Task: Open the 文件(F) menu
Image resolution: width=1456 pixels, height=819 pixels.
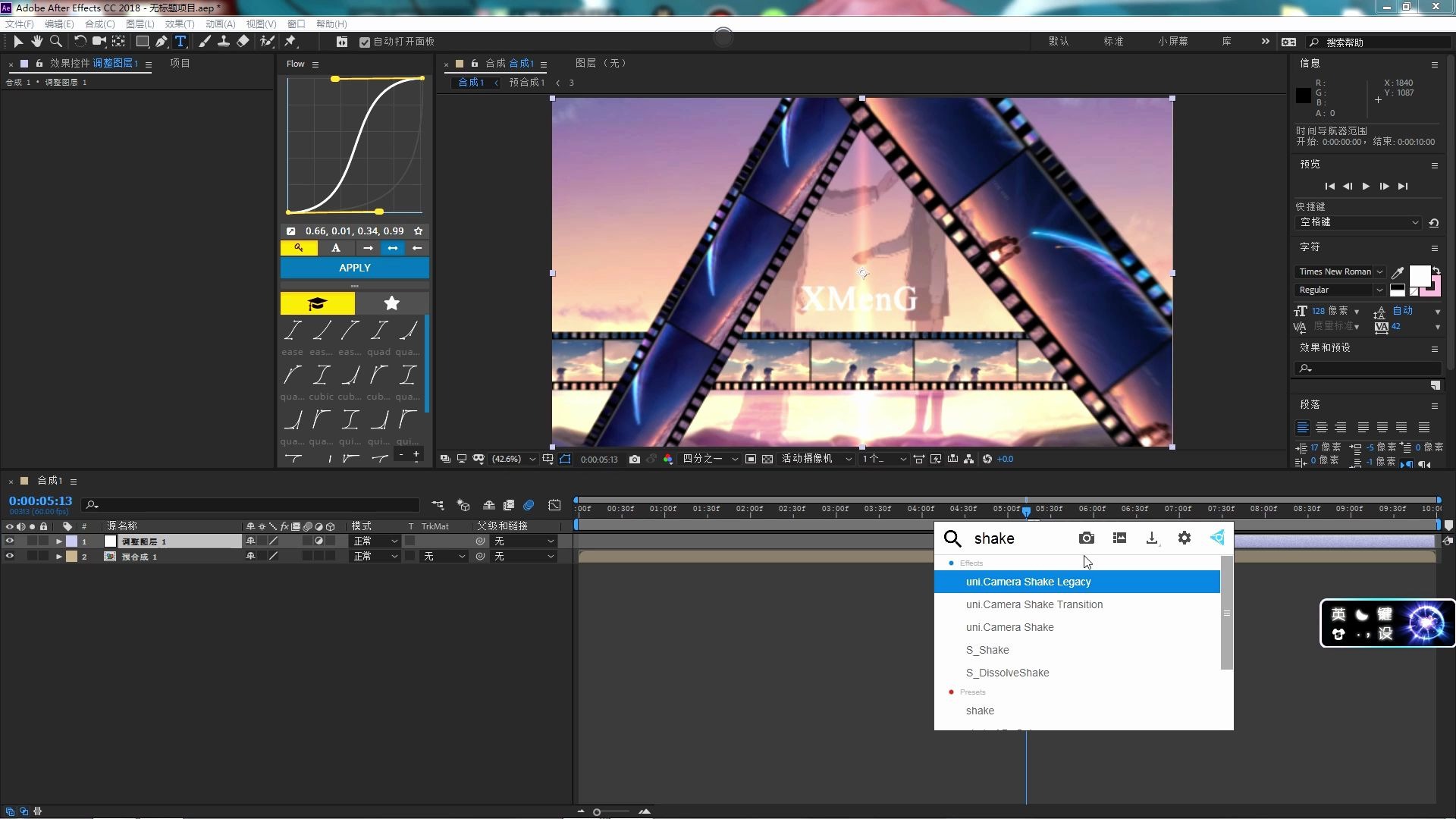Action: click(x=19, y=24)
